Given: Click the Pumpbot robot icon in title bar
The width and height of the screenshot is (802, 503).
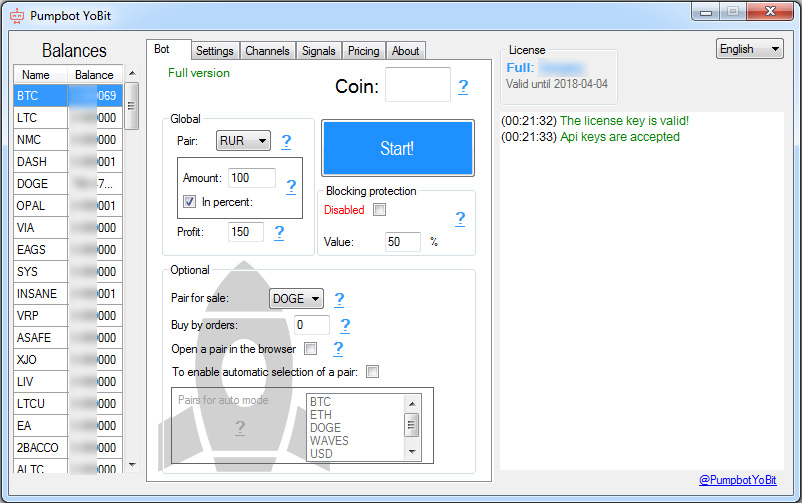Looking at the screenshot, I should point(17,16).
